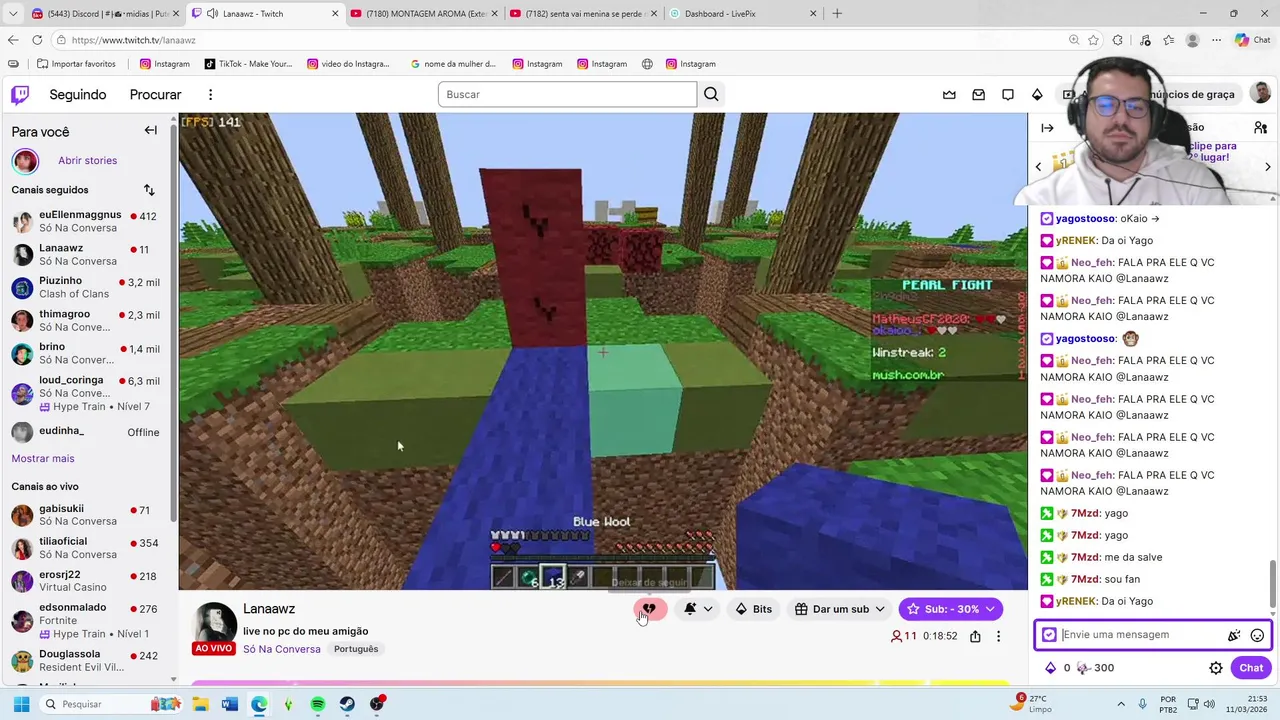
Task: Open the Copilot Chat button in Edge
Action: click(x=1255, y=40)
